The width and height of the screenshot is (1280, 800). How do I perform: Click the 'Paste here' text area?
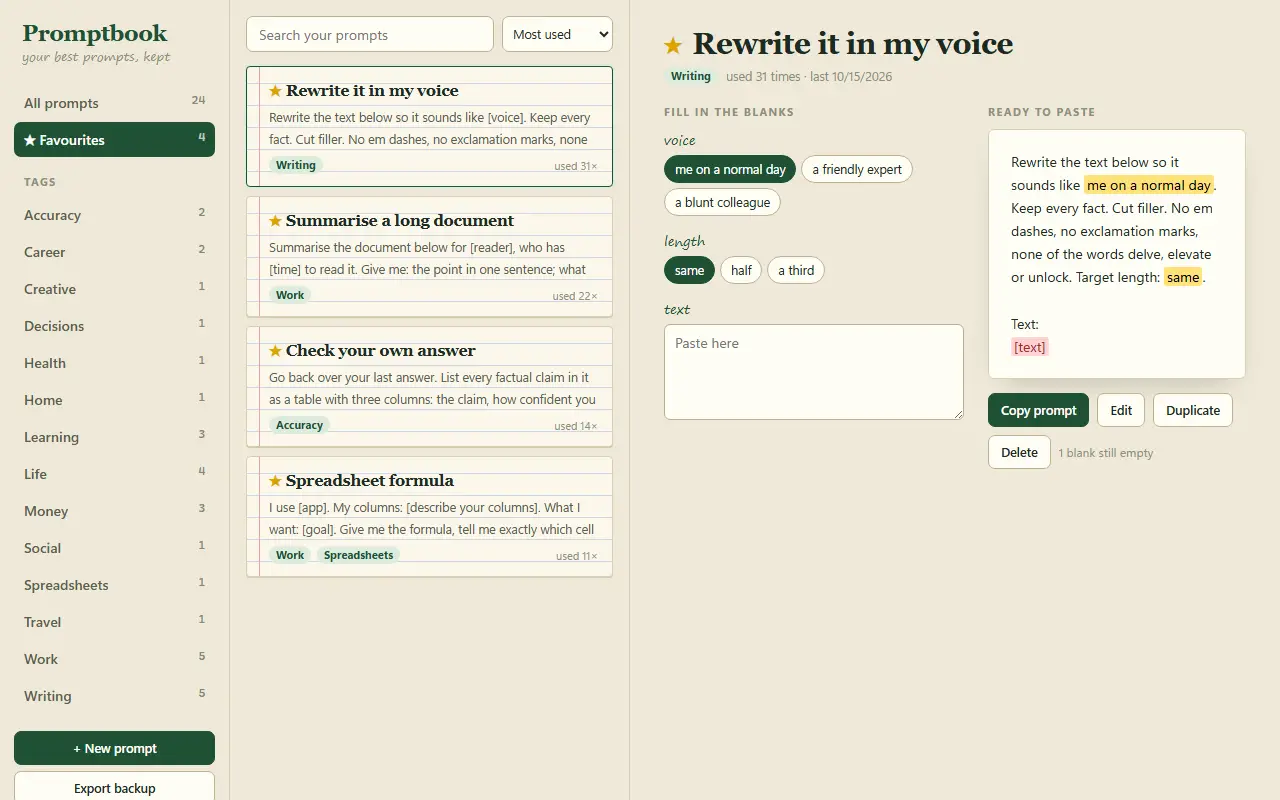[x=814, y=372]
